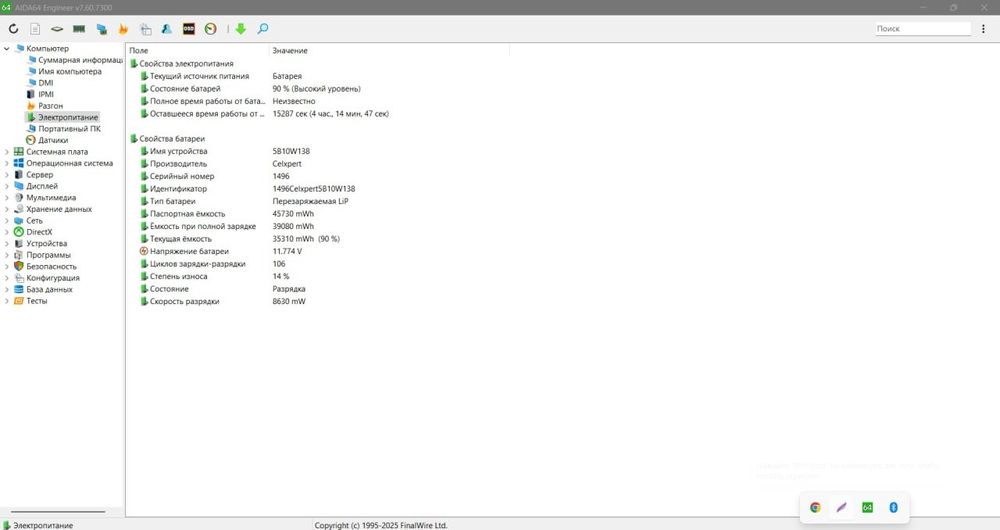Image resolution: width=1000 pixels, height=530 pixels.
Task: Open the DMI tree item
Action: [x=40, y=83]
